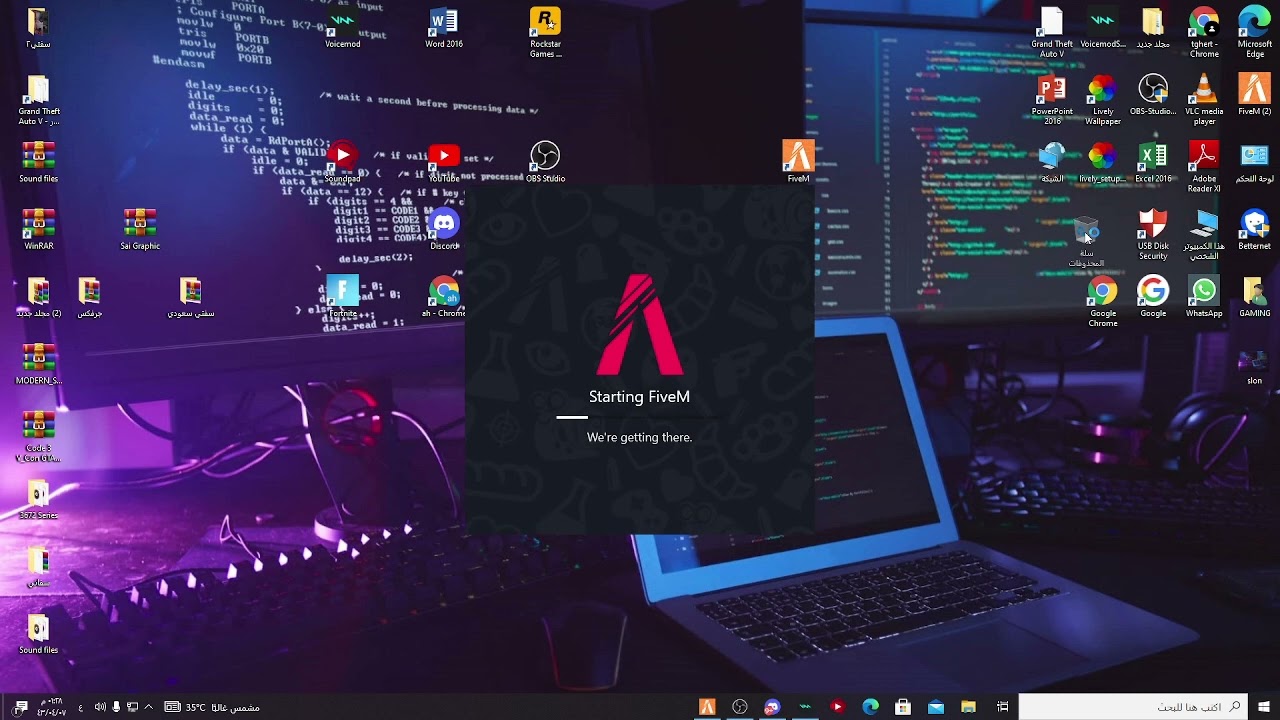Open Microsoft Store from the taskbar
The height and width of the screenshot is (720, 1280).
903,707
